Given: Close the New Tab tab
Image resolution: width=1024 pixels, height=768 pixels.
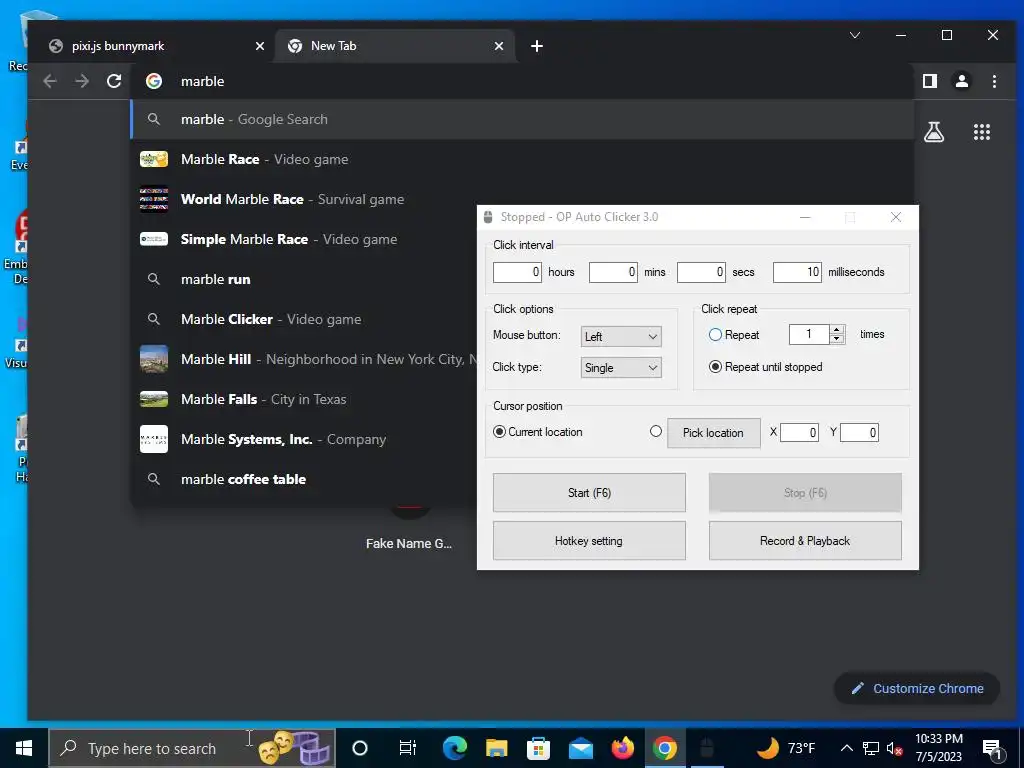Looking at the screenshot, I should 499,46.
